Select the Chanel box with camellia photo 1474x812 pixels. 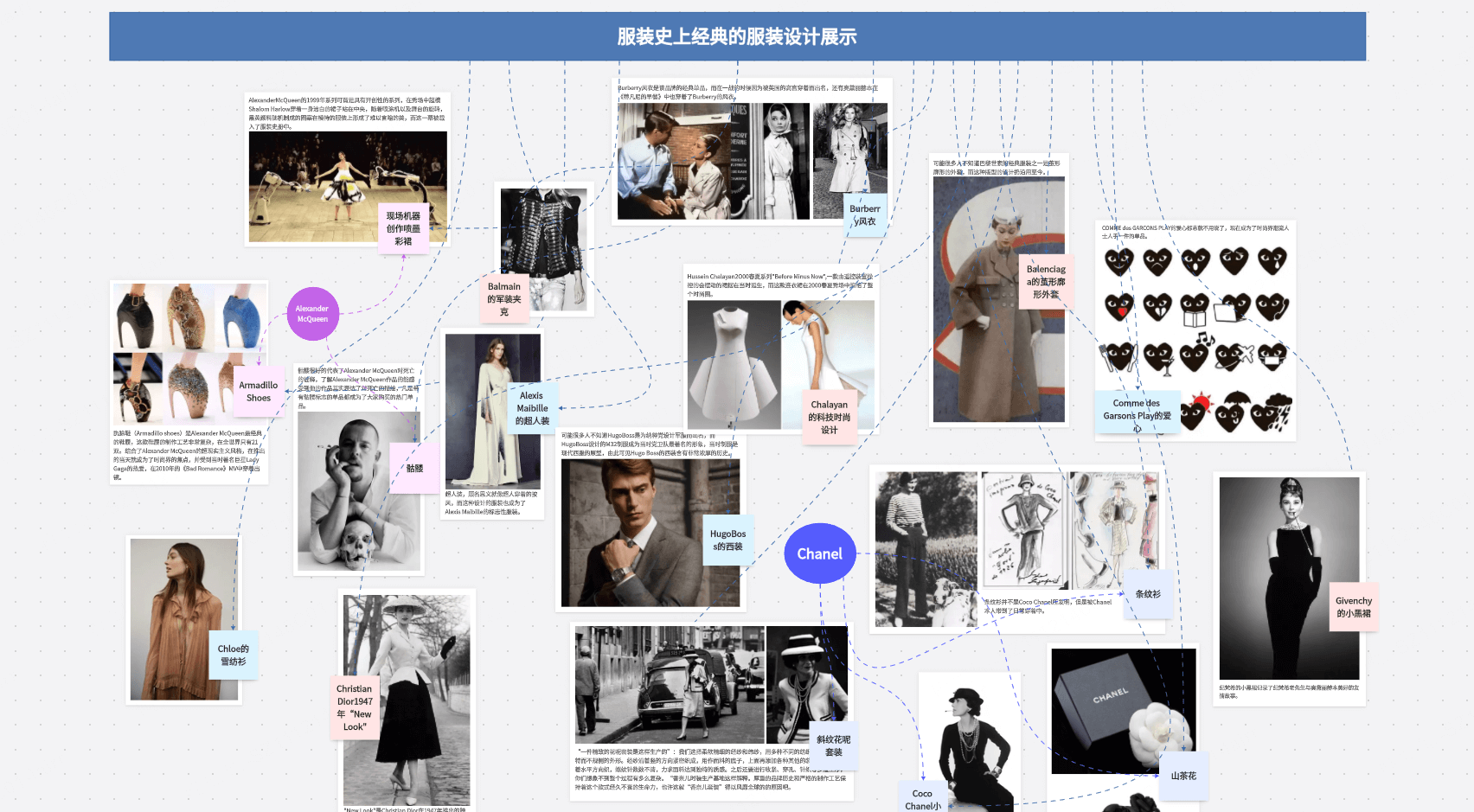pyautogui.click(x=1124, y=711)
